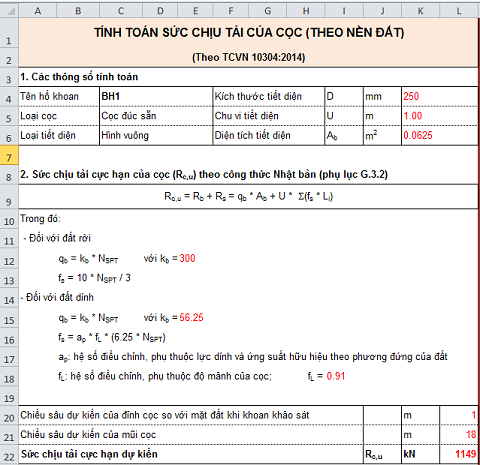Click the 'Tên hố khoan' label cell
This screenshot has height=465, width=480.
pos(59,97)
